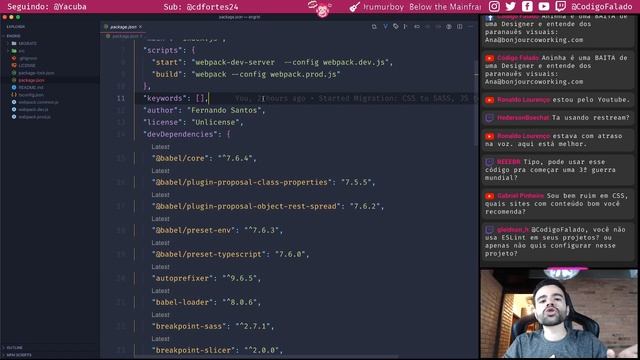Click the EXPLORER panel header
Screen dimensions: 640x360
pyautogui.click(x=16, y=27)
